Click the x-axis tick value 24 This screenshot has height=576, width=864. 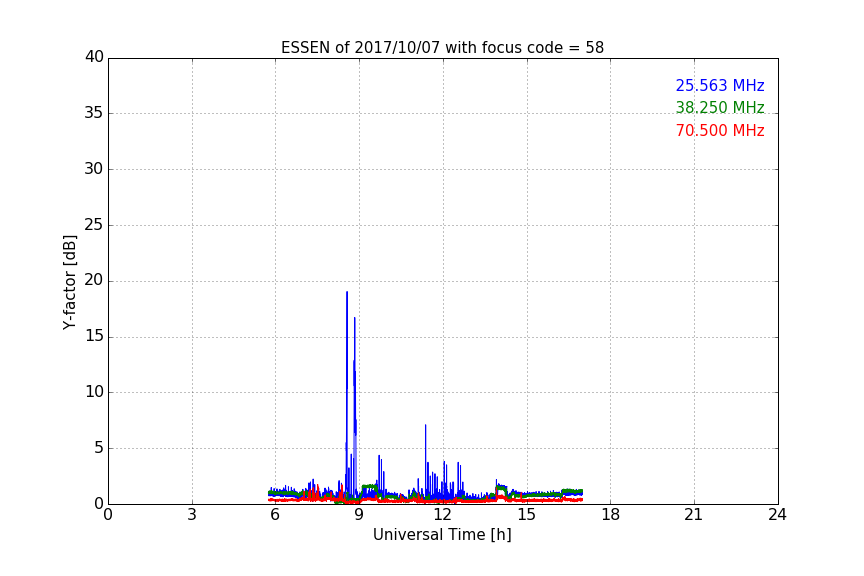pyautogui.click(x=777, y=515)
